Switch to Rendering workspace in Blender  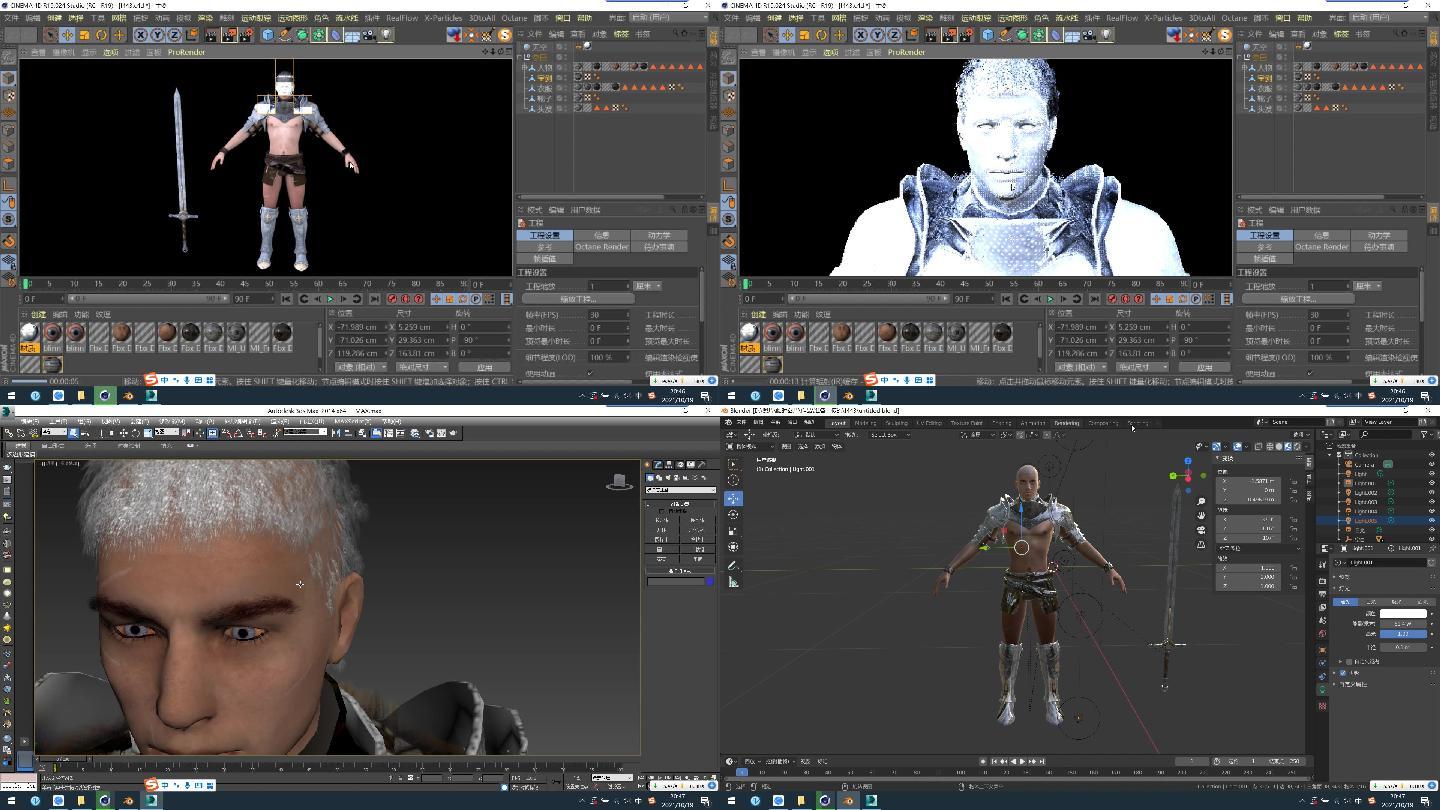point(1066,423)
